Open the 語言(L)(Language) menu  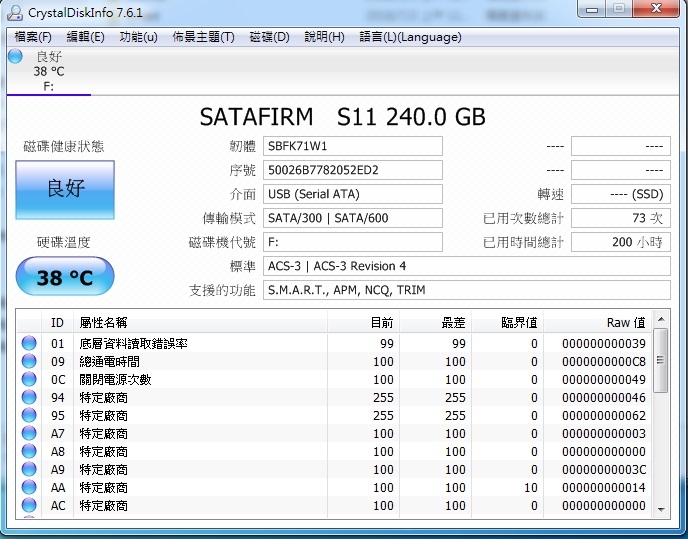click(x=410, y=37)
